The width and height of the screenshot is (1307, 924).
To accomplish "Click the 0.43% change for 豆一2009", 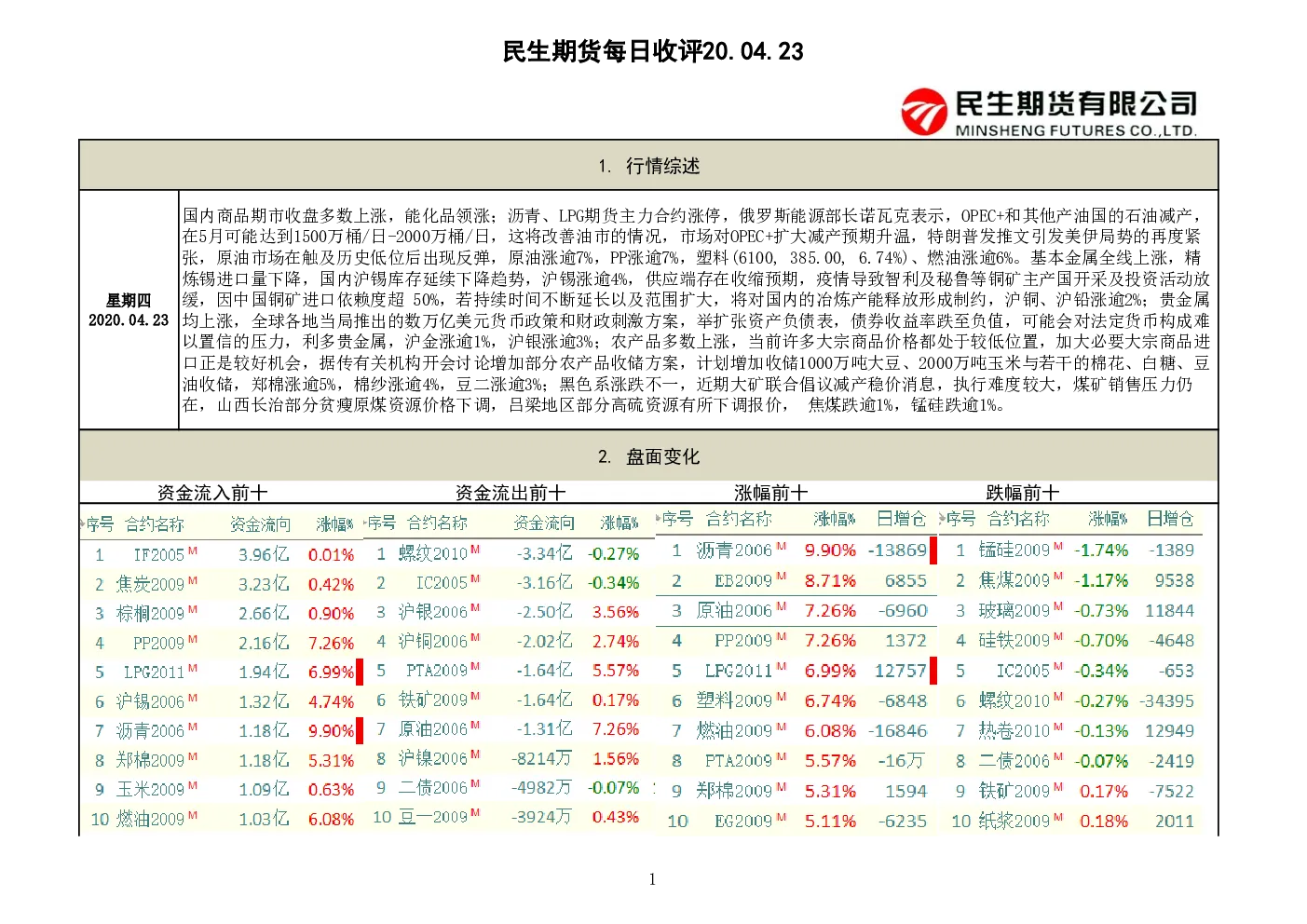I will click(x=616, y=817).
